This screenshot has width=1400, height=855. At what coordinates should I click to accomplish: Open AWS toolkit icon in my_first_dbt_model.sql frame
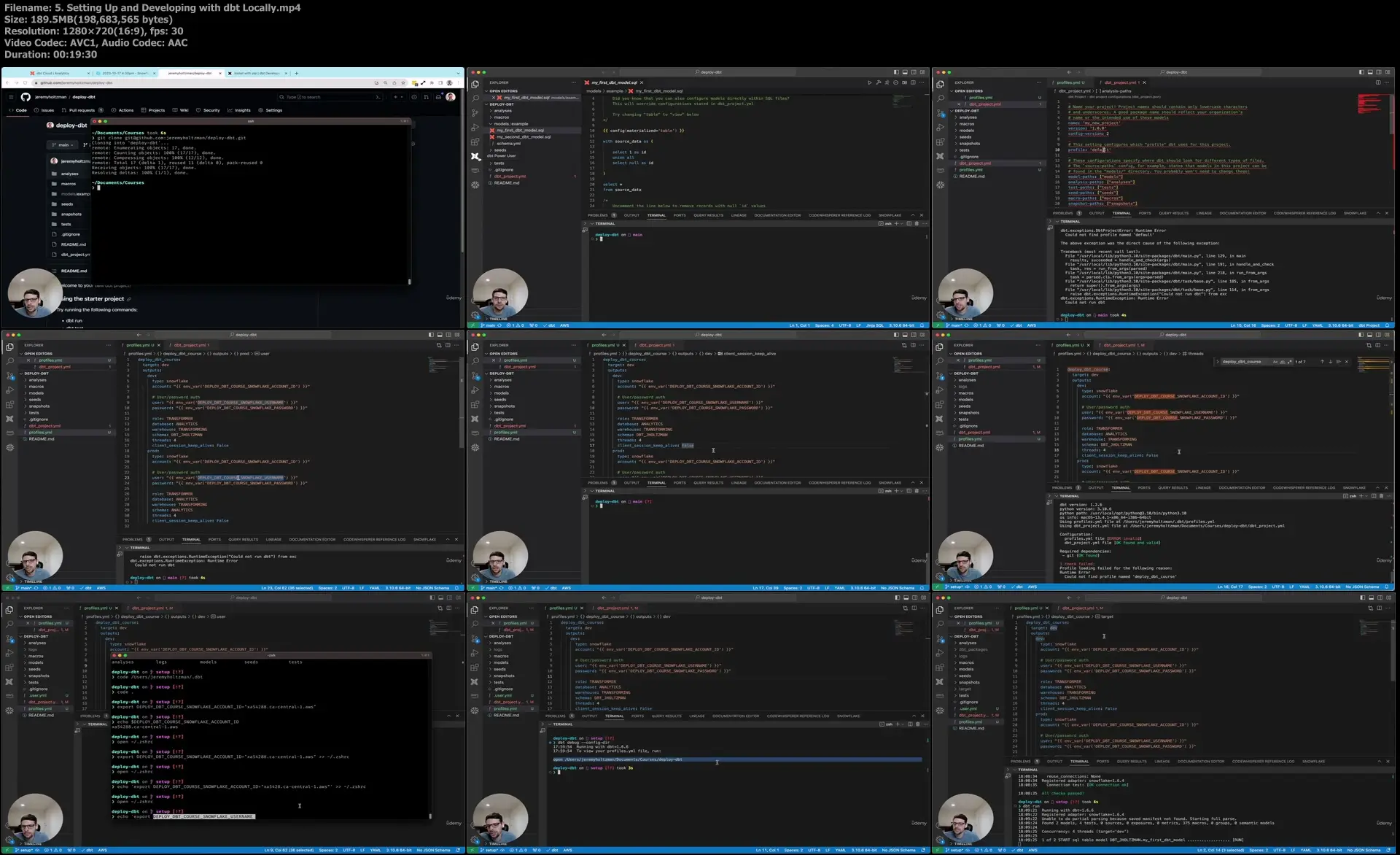point(475,170)
